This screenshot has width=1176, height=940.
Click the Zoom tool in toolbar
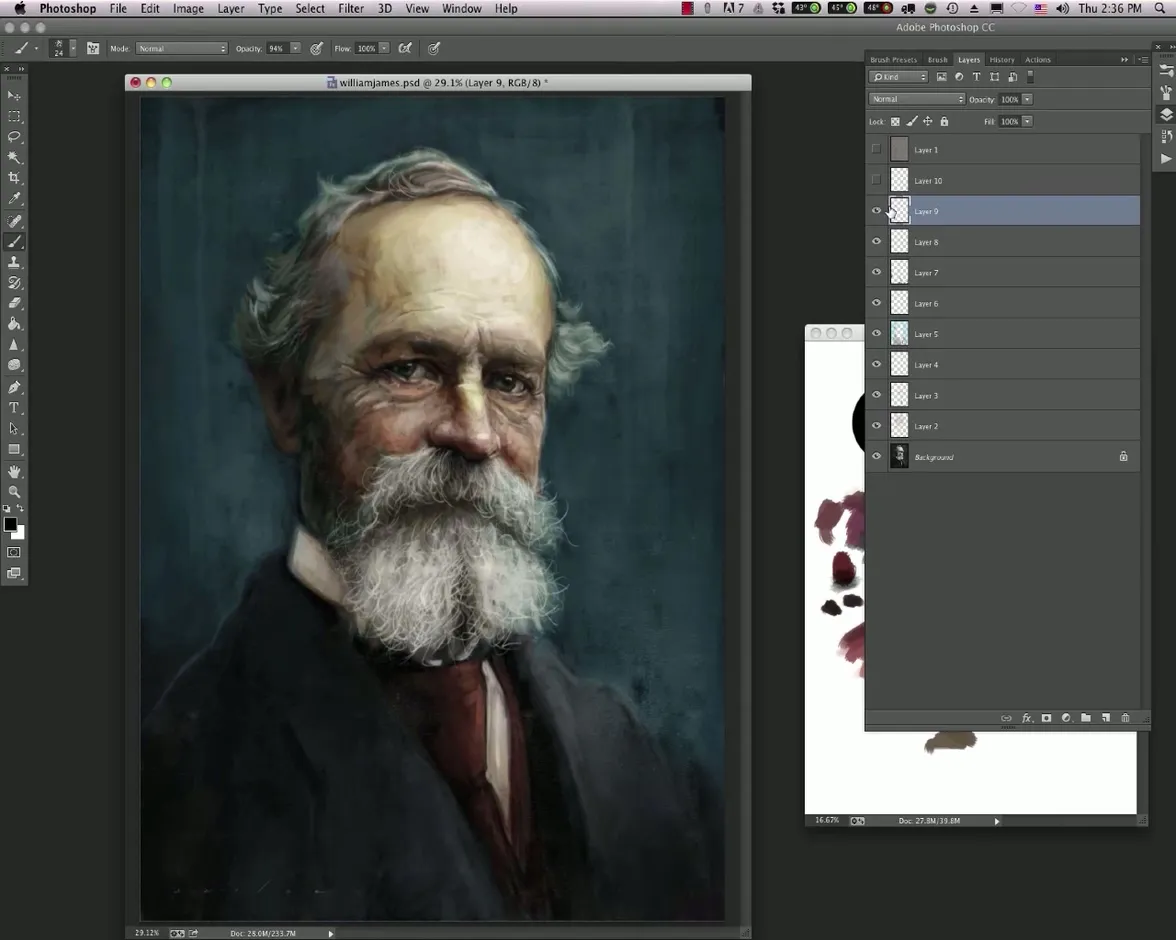(14, 492)
